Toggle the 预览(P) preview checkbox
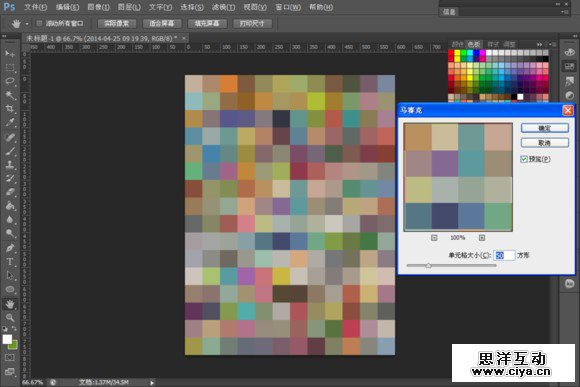 click(524, 159)
